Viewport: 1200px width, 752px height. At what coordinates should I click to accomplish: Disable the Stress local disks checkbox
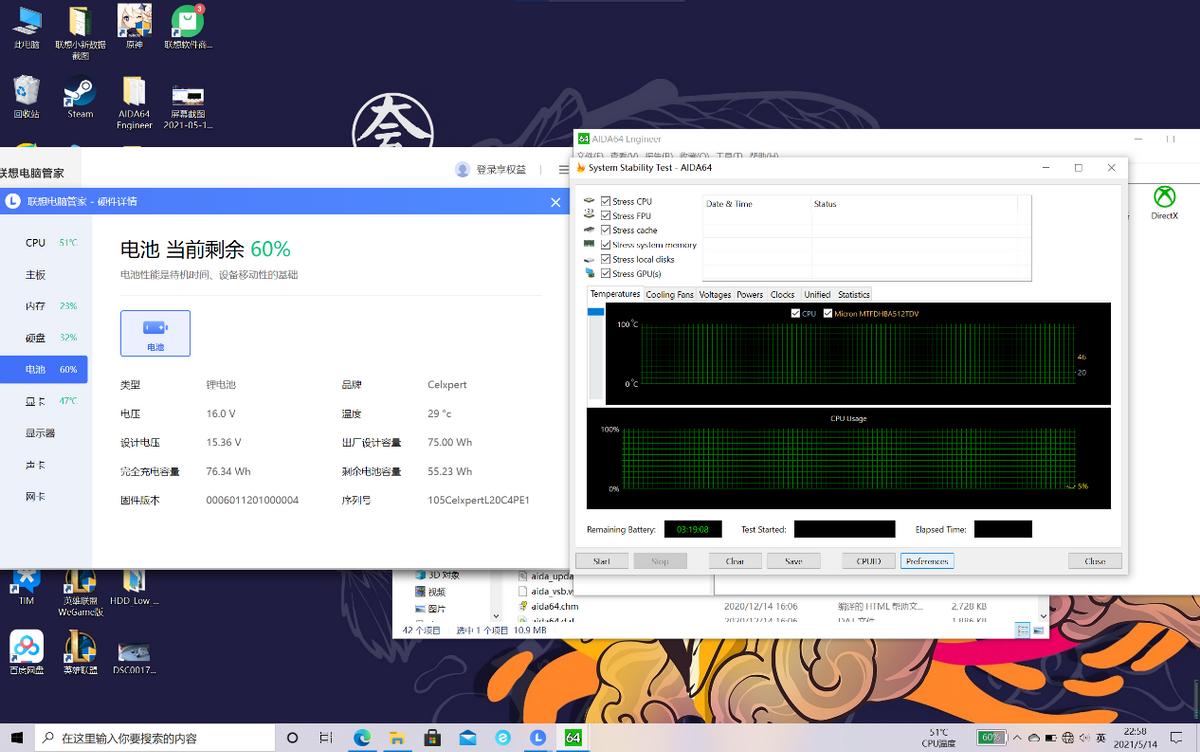click(x=606, y=258)
